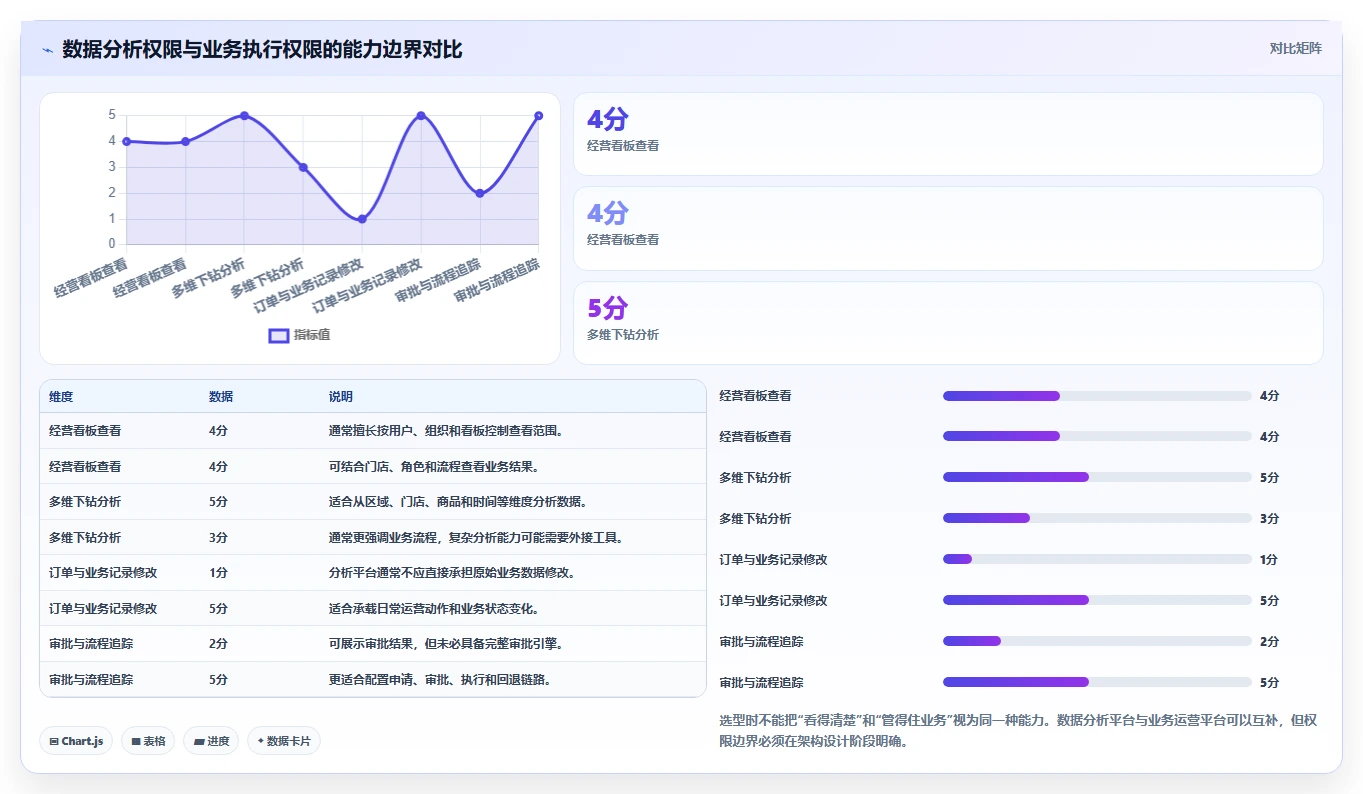Click the 1分 cell in the table
The image size is (1363, 794).
tap(218, 573)
